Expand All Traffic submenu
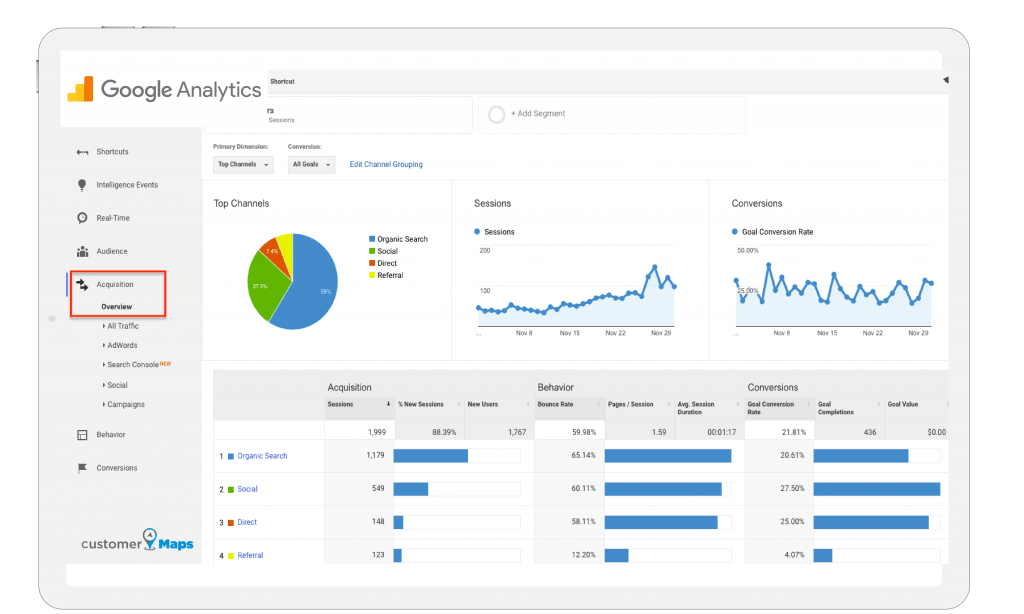Screen dimensions: 1024x614 point(121,326)
